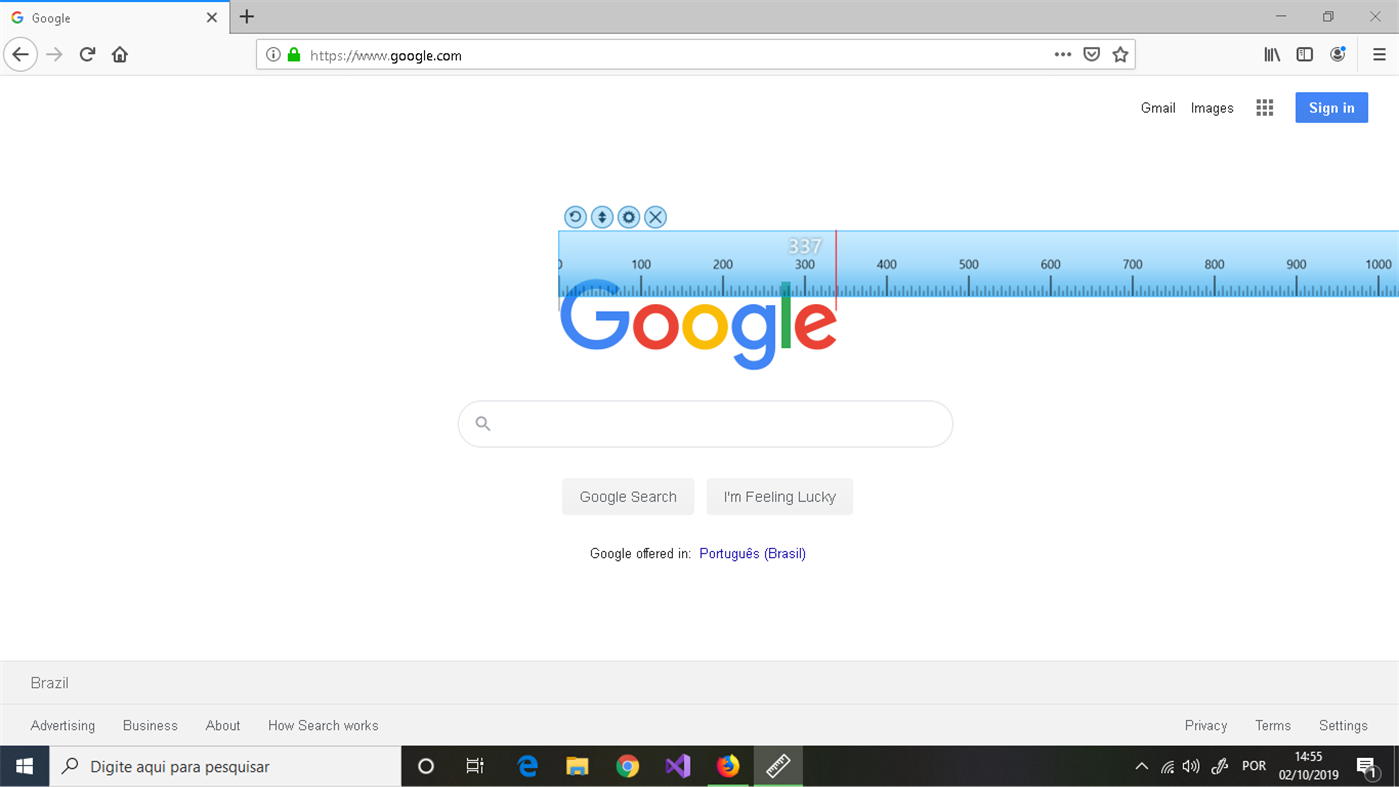Open Cortana from the taskbar circle
The width and height of the screenshot is (1399, 787).
click(x=426, y=766)
